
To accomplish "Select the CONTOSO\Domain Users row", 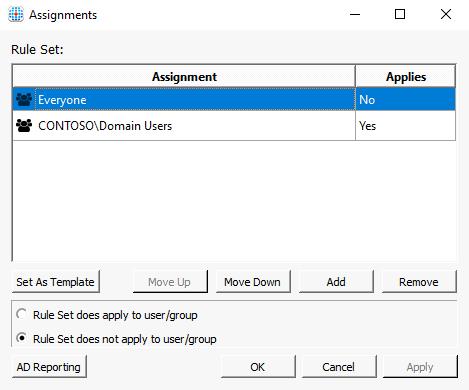I will [x=234, y=126].
